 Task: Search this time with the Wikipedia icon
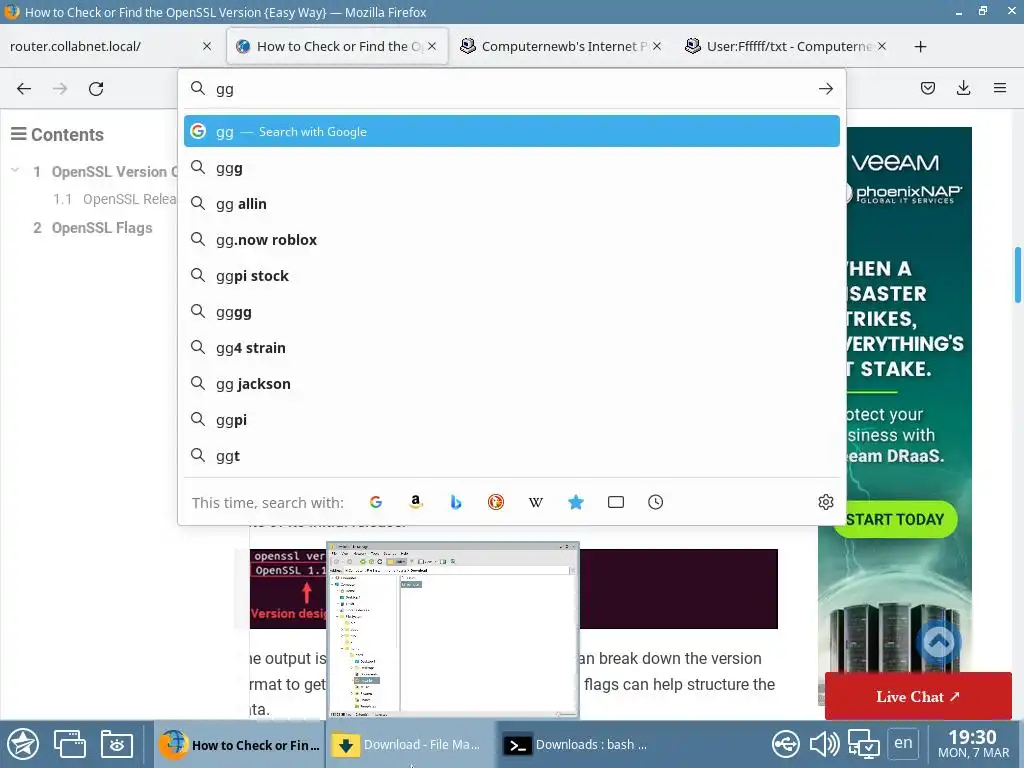pyautogui.click(x=536, y=502)
